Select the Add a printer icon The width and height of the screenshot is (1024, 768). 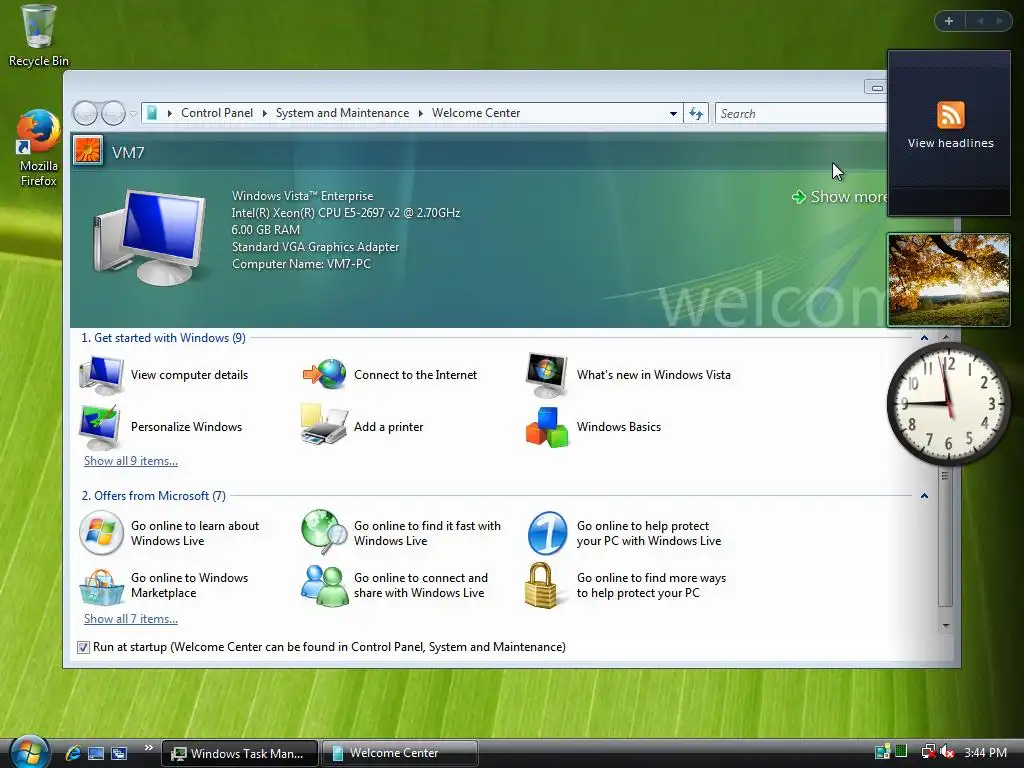[x=323, y=425]
